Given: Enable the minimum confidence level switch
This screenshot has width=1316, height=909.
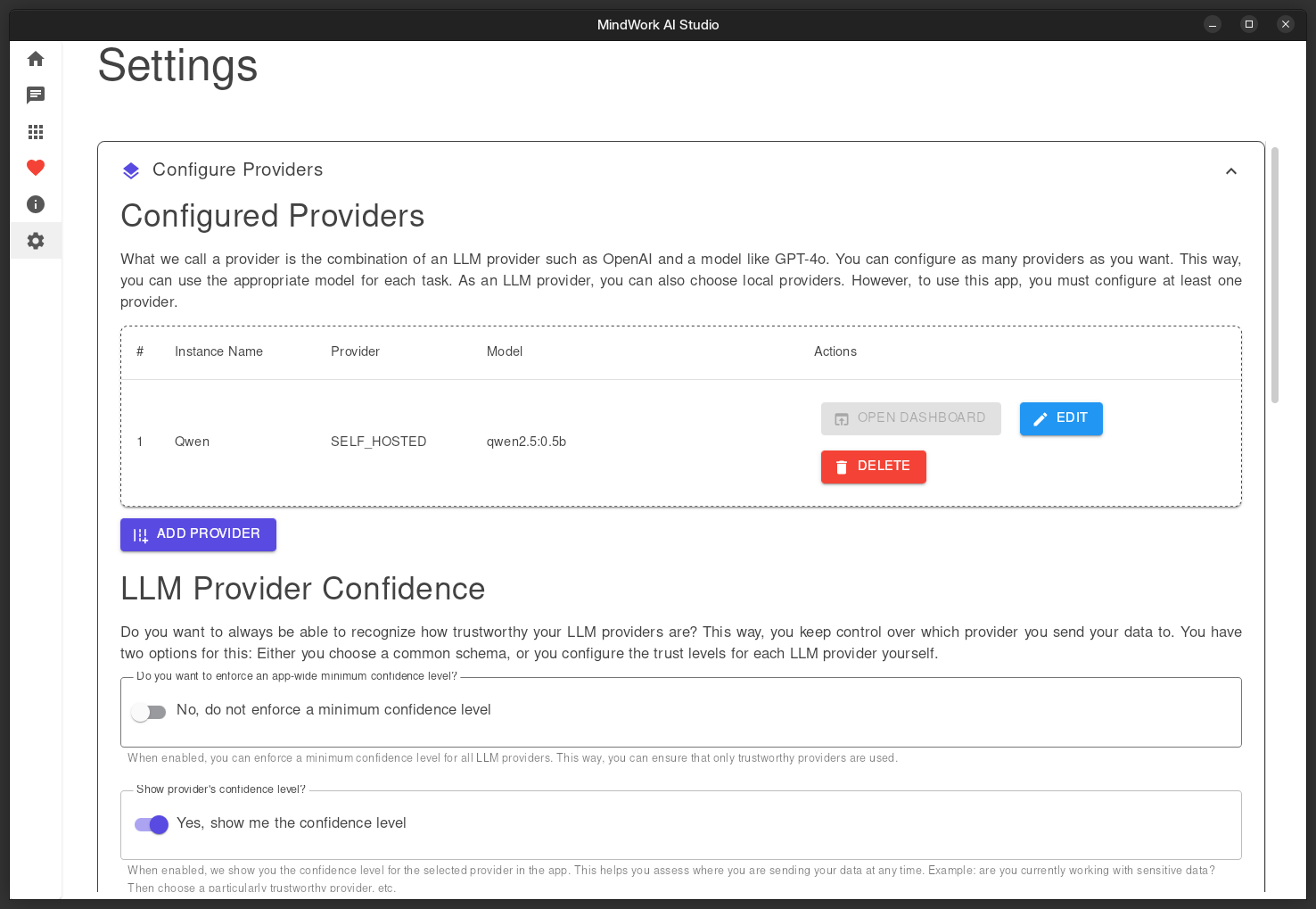Looking at the screenshot, I should pos(149,712).
